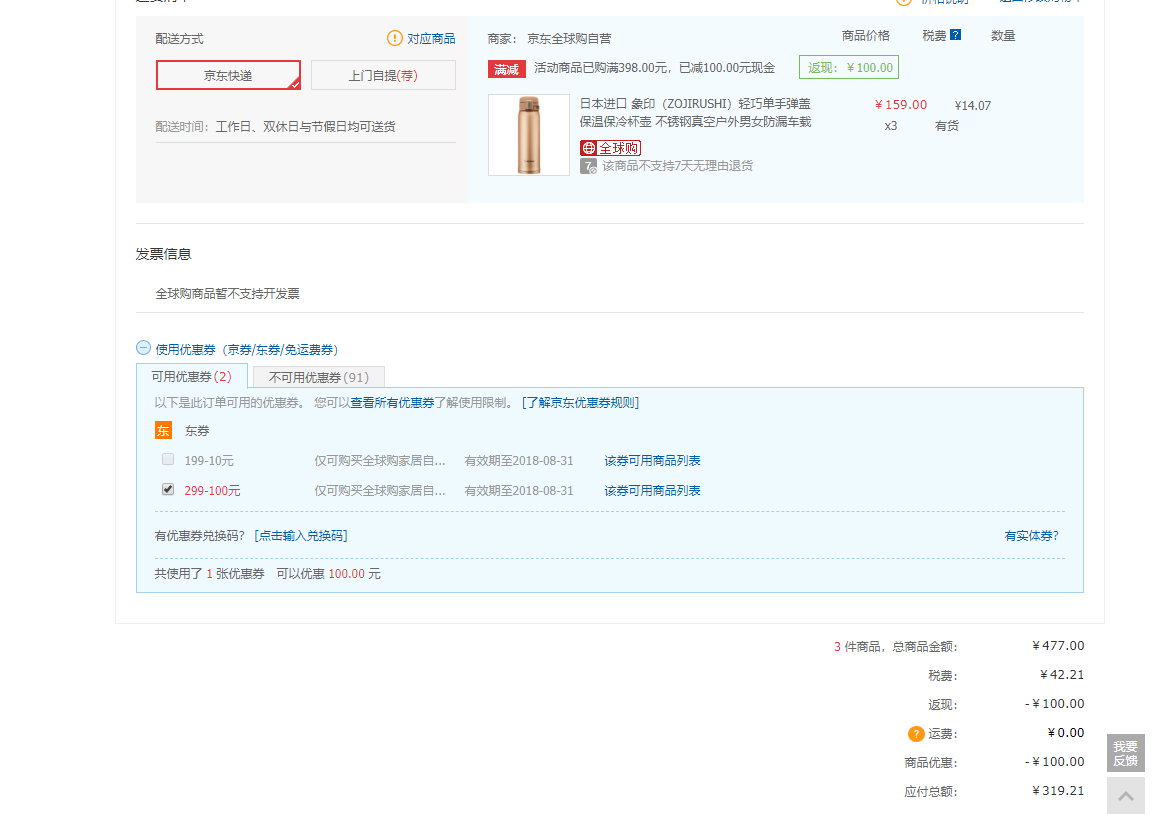Viewport: 1175px width, 814px height.
Task: Click the 299-100元 coupon label
Action: point(212,490)
